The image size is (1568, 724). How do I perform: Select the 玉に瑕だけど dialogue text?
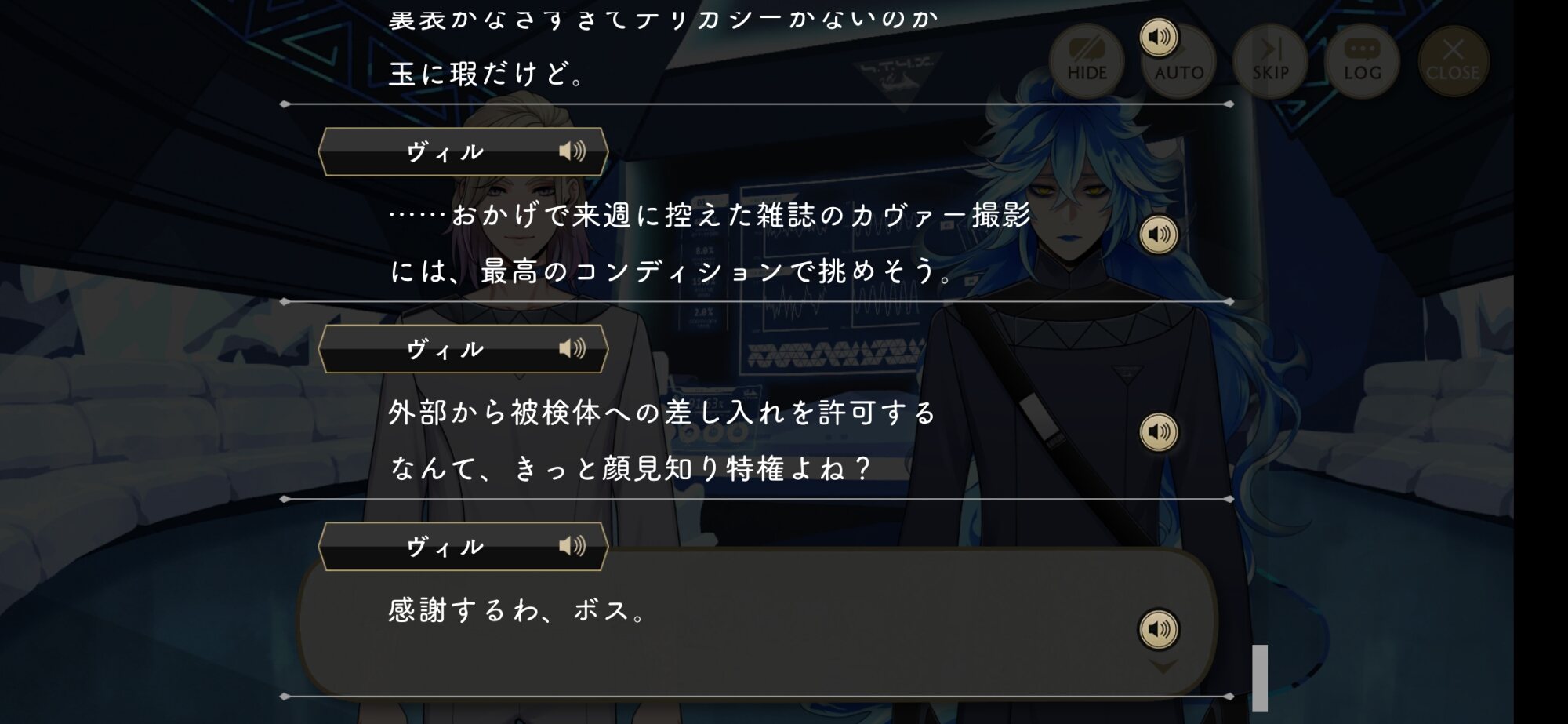click(x=486, y=74)
